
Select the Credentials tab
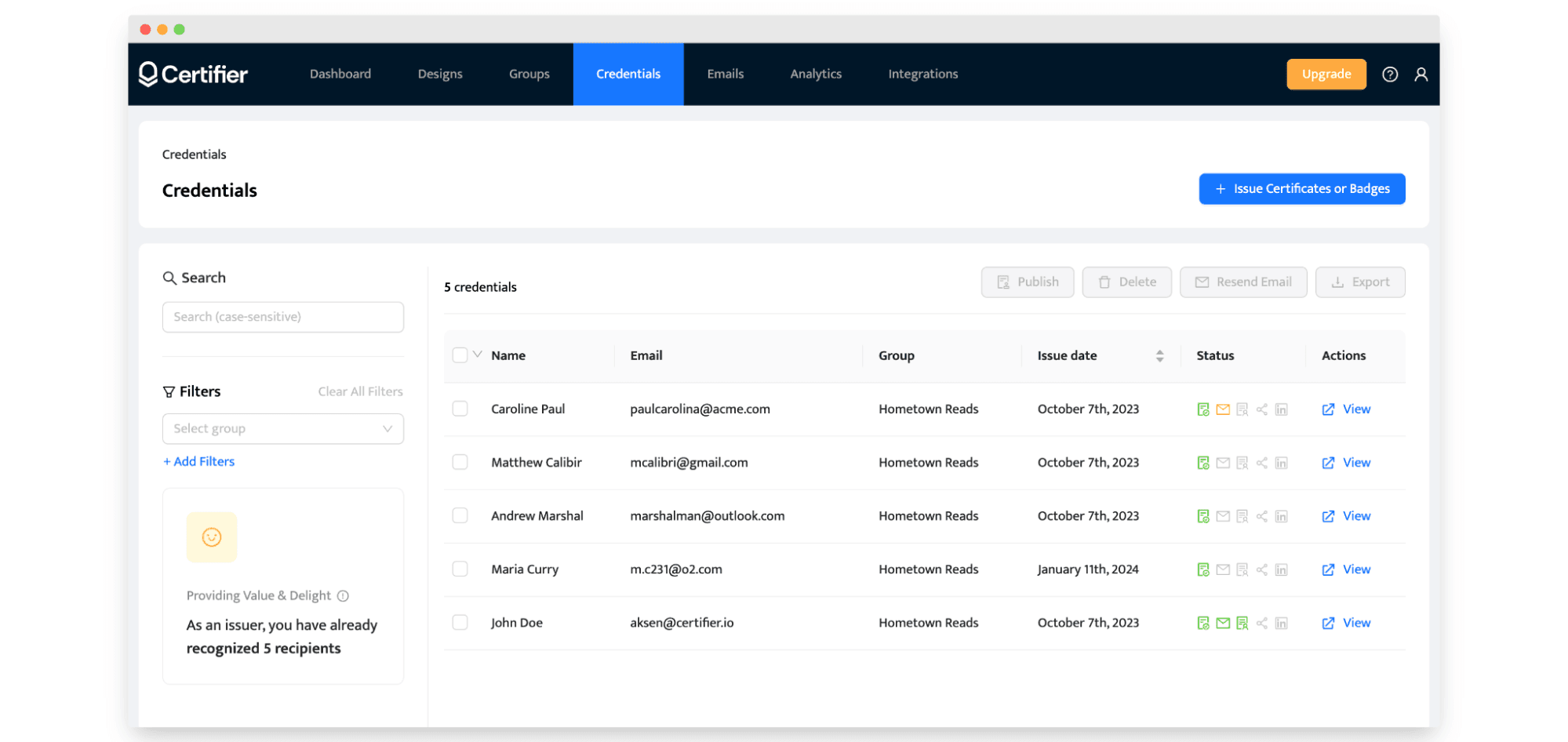(628, 74)
